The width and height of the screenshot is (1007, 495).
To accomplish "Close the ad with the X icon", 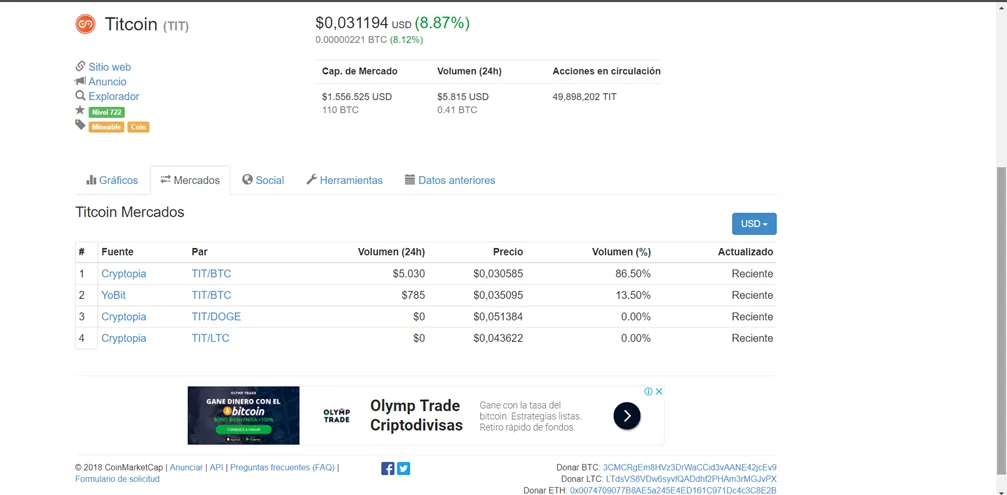I will click(x=658, y=391).
